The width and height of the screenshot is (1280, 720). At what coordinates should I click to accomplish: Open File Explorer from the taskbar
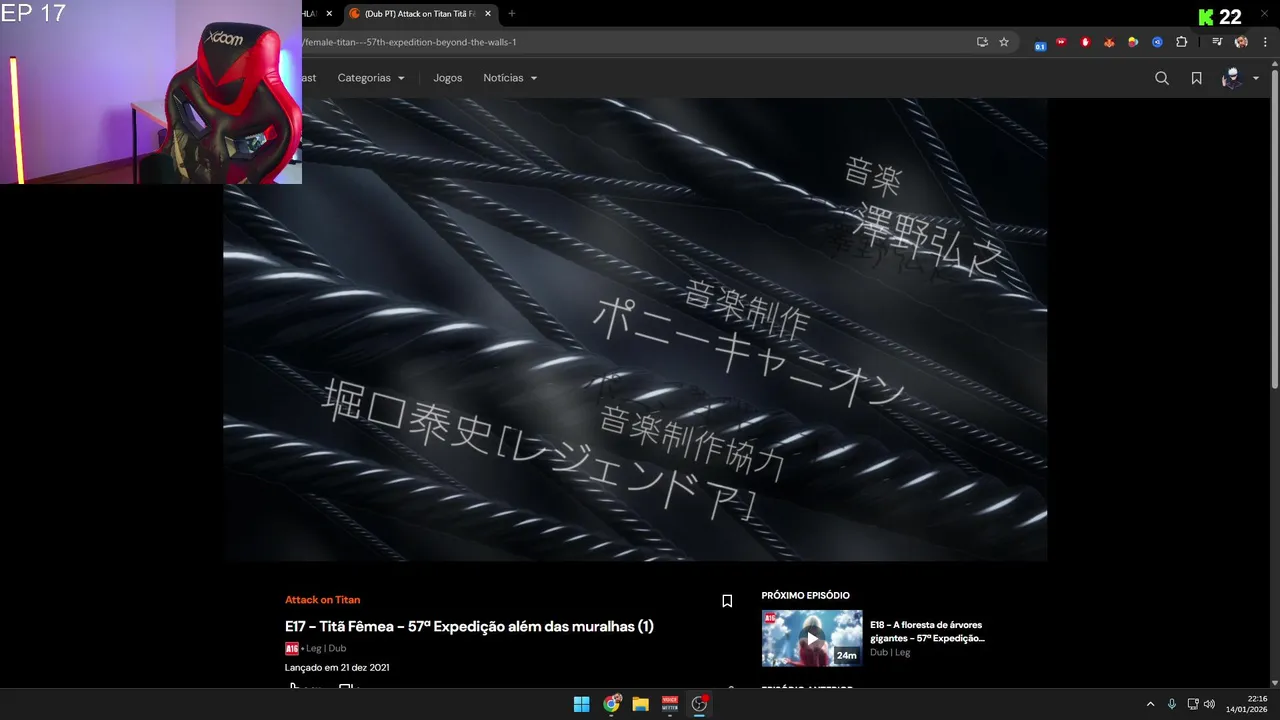(640, 704)
